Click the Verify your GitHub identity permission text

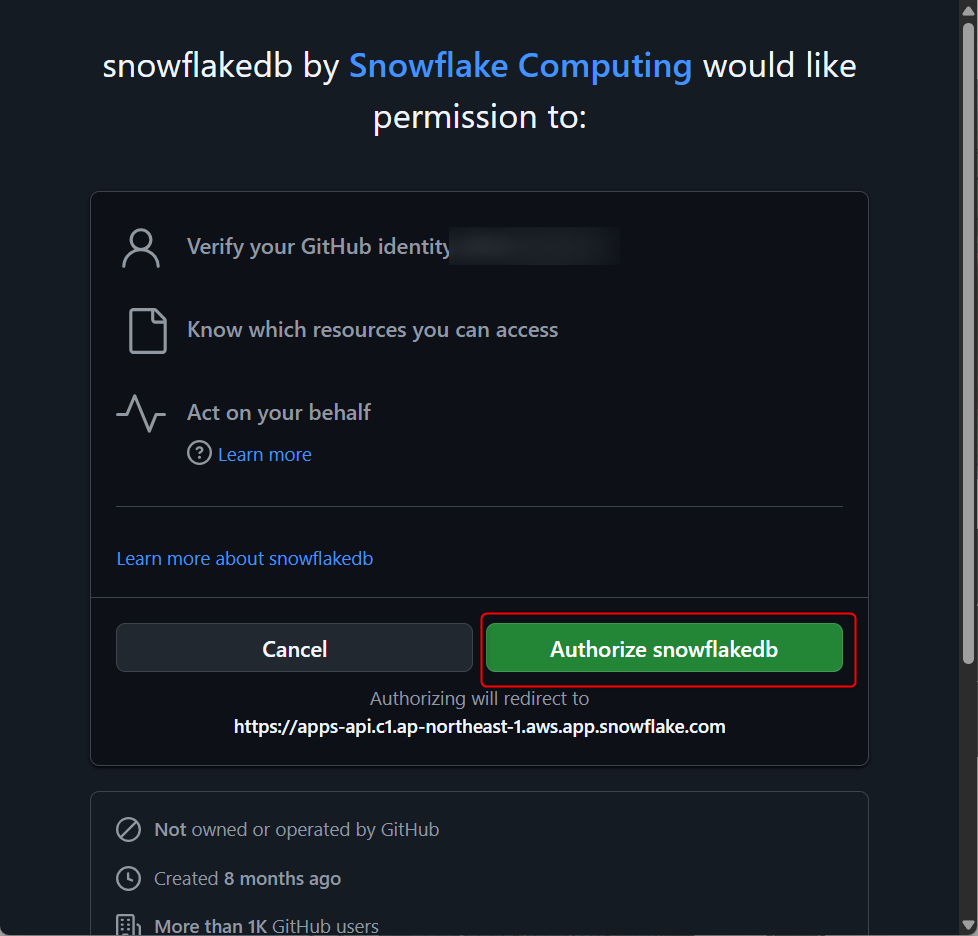(x=318, y=246)
